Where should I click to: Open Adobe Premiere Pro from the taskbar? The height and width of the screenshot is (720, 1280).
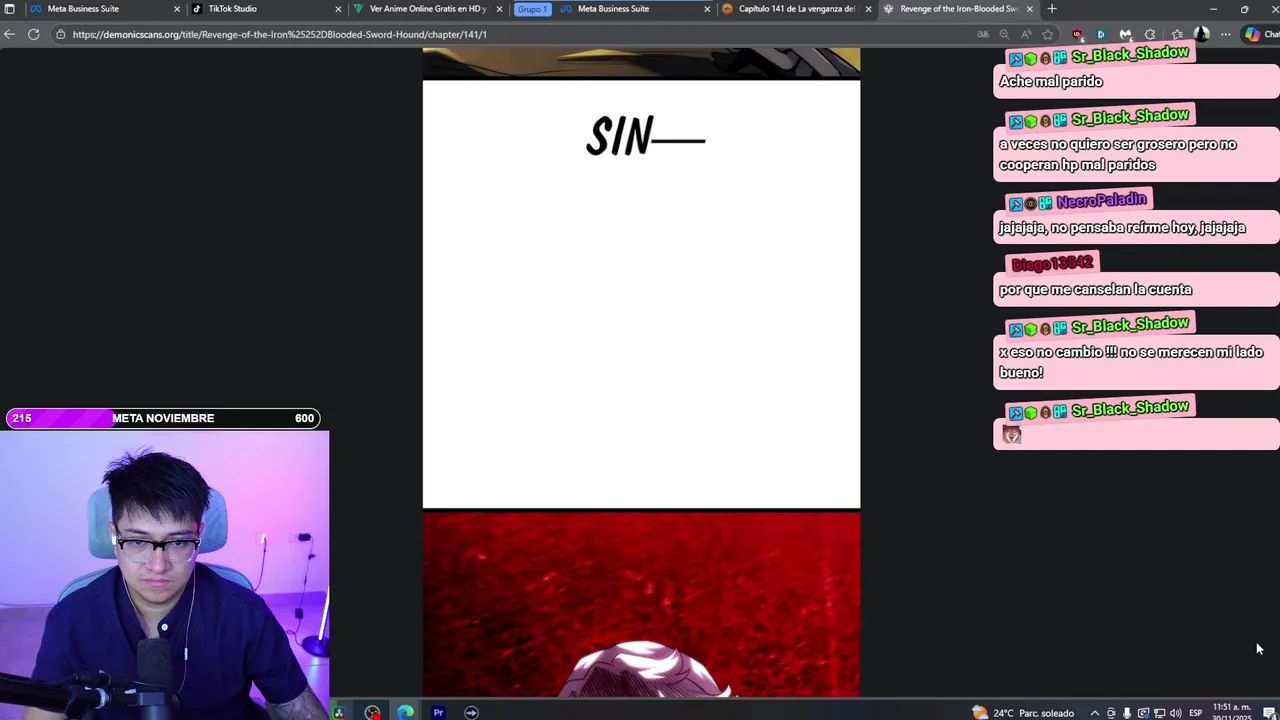pos(438,712)
